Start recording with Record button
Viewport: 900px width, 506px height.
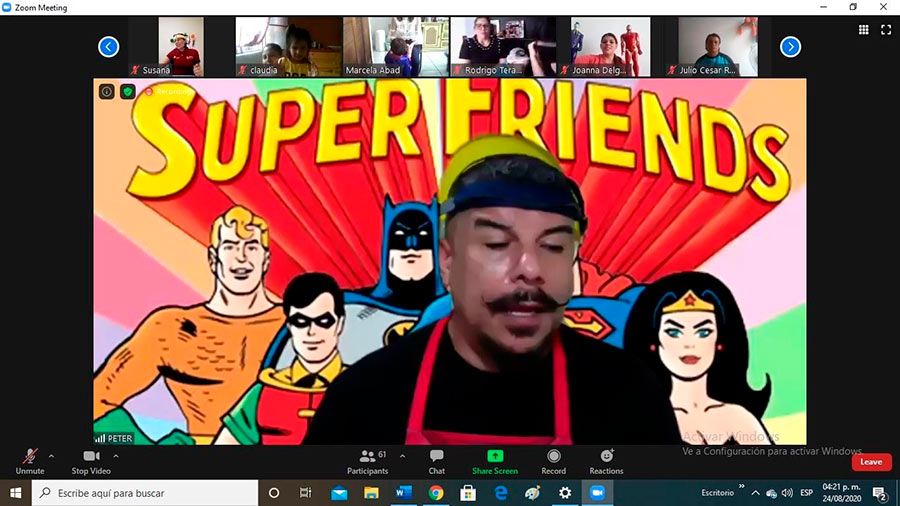(553, 462)
